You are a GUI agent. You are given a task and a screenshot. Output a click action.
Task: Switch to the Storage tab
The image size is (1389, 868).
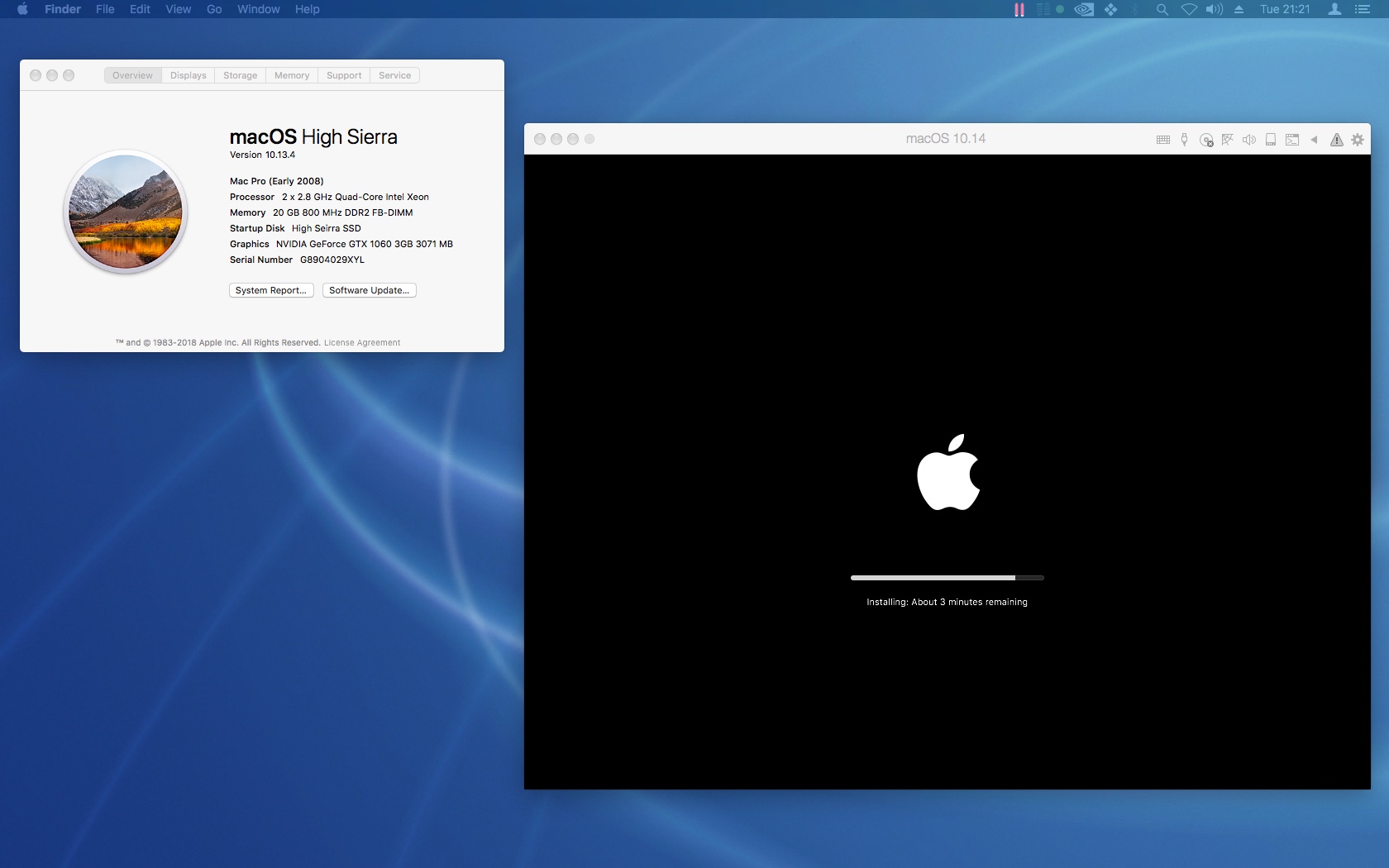(x=240, y=75)
